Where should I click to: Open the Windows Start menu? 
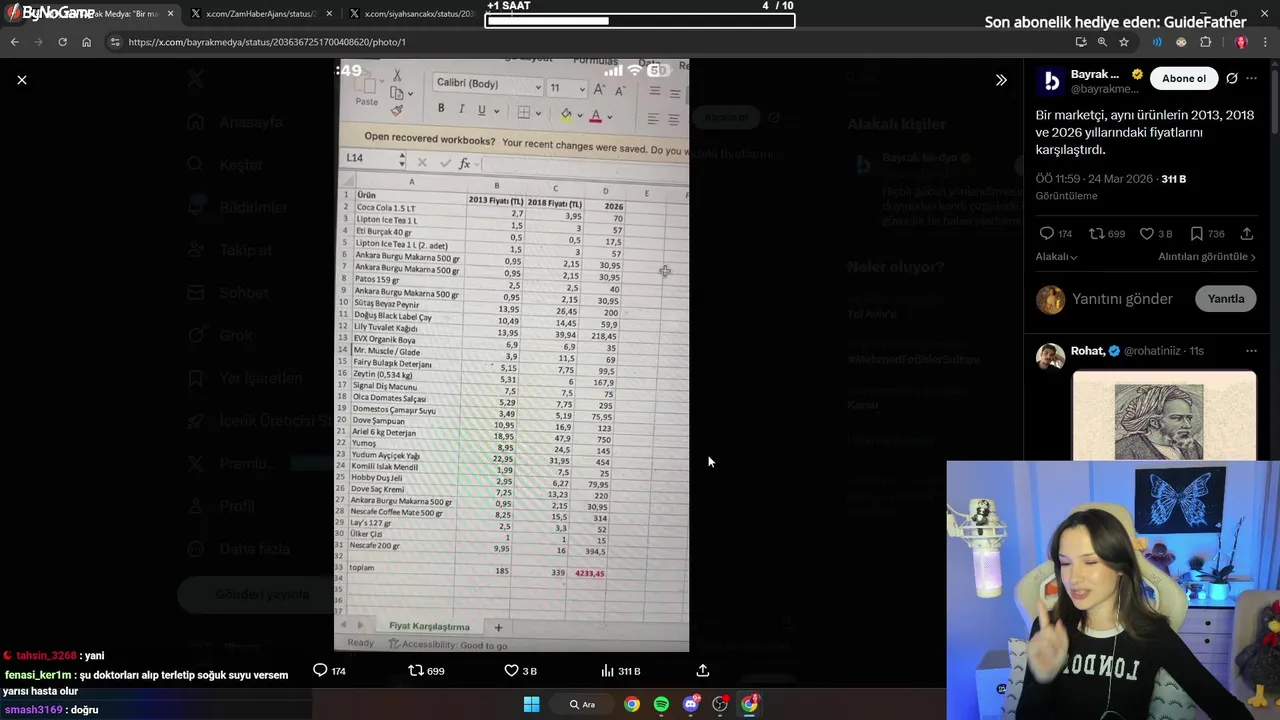click(531, 704)
